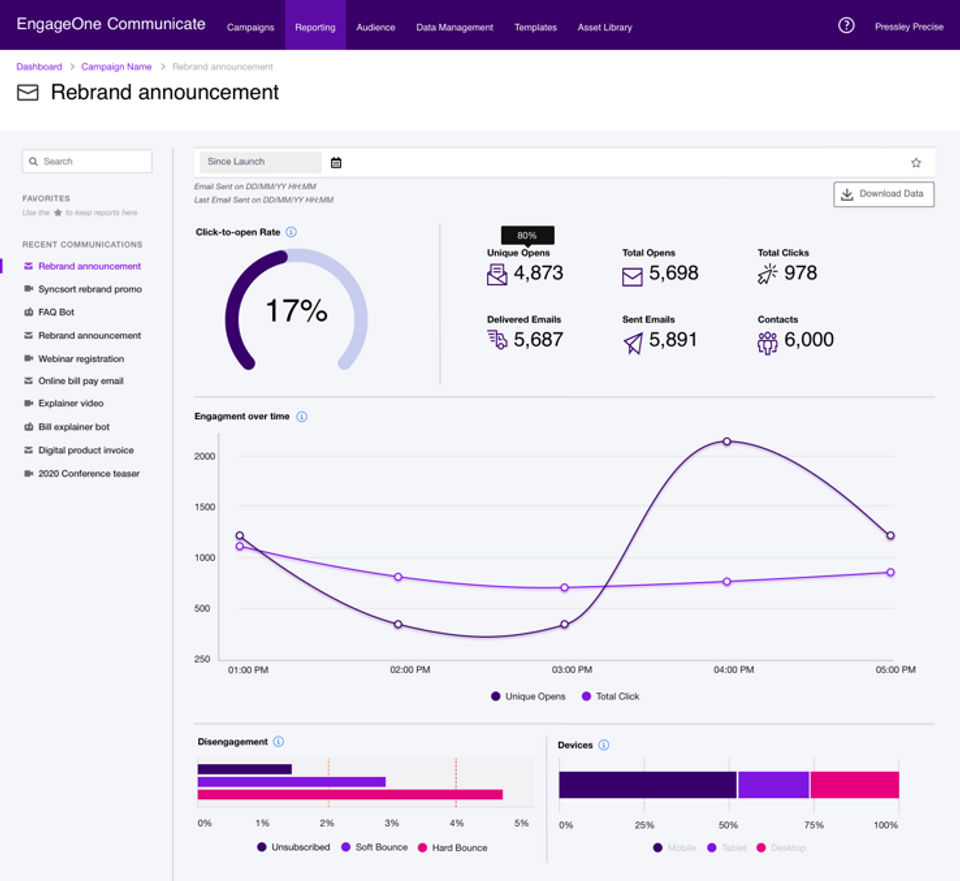The width and height of the screenshot is (960, 881).
Task: Toggle the Hard Bounce legend item
Action: pyautogui.click(x=451, y=847)
